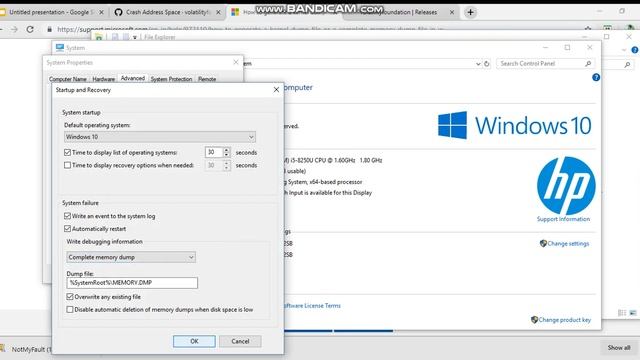Enable 'Disable automatic deletion of memory dumps'
This screenshot has height=360, width=640.
[x=70, y=310]
